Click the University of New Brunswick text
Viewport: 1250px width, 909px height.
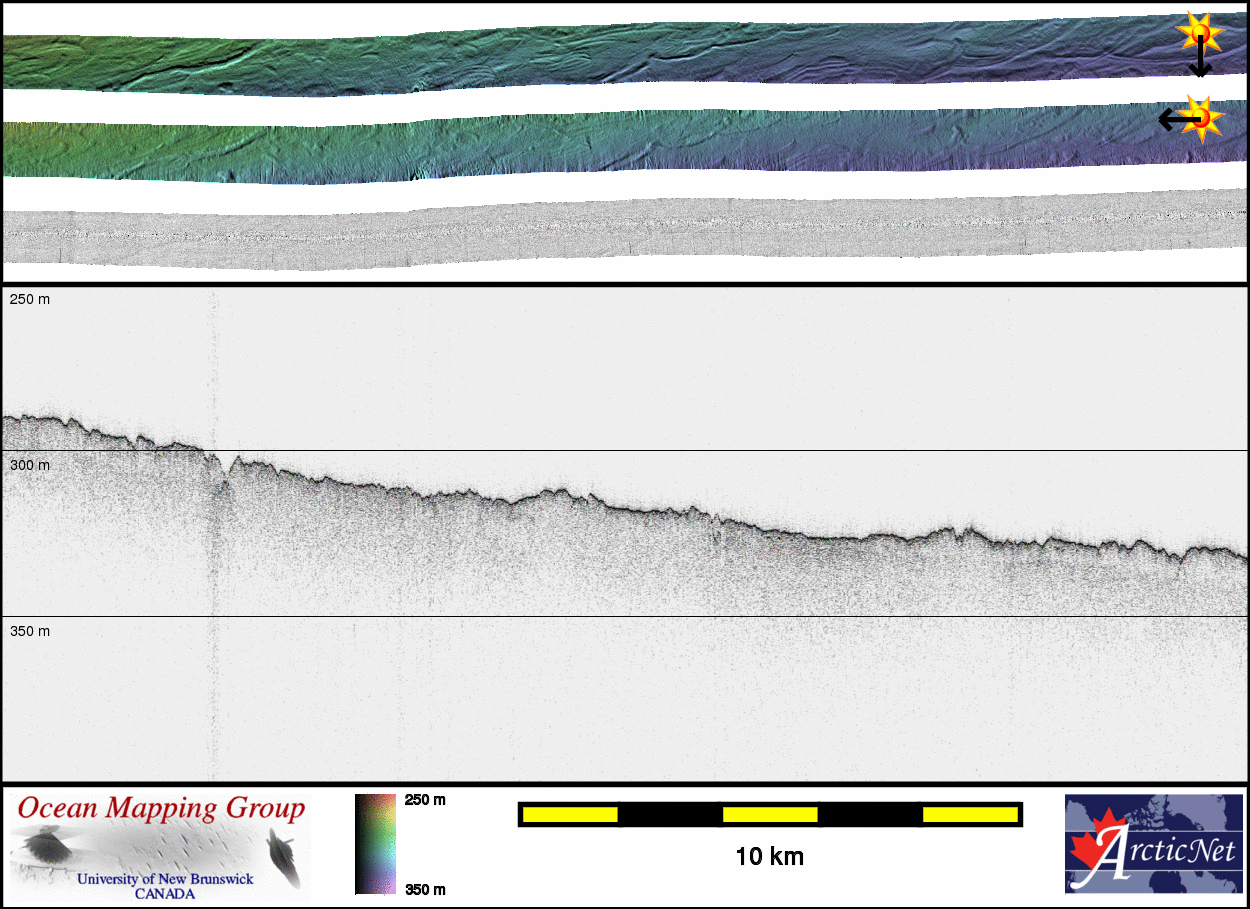tap(165, 880)
